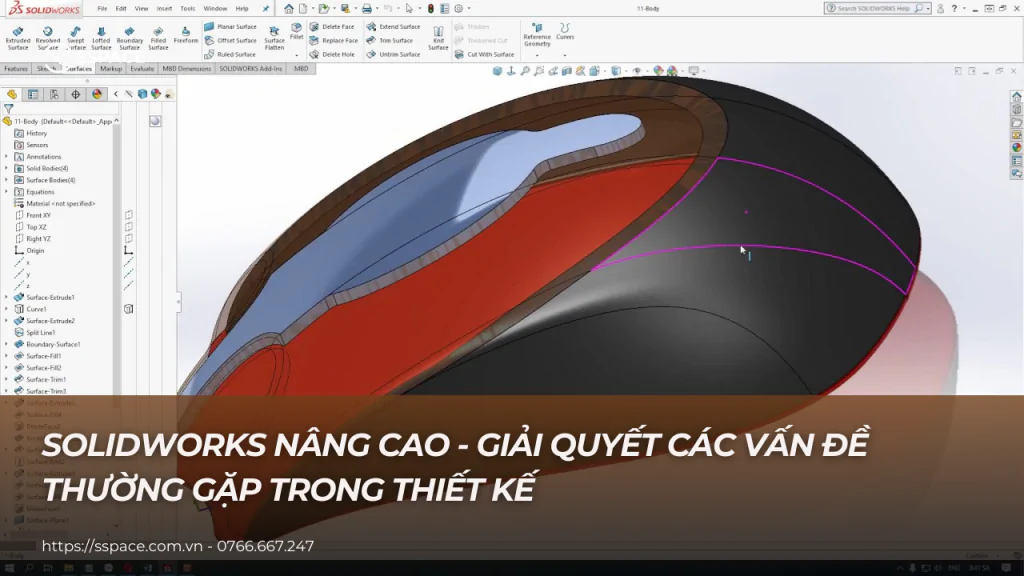Expand the Reference Geometry dropdown arrow
This screenshot has height=576, width=1024.
tap(537, 56)
